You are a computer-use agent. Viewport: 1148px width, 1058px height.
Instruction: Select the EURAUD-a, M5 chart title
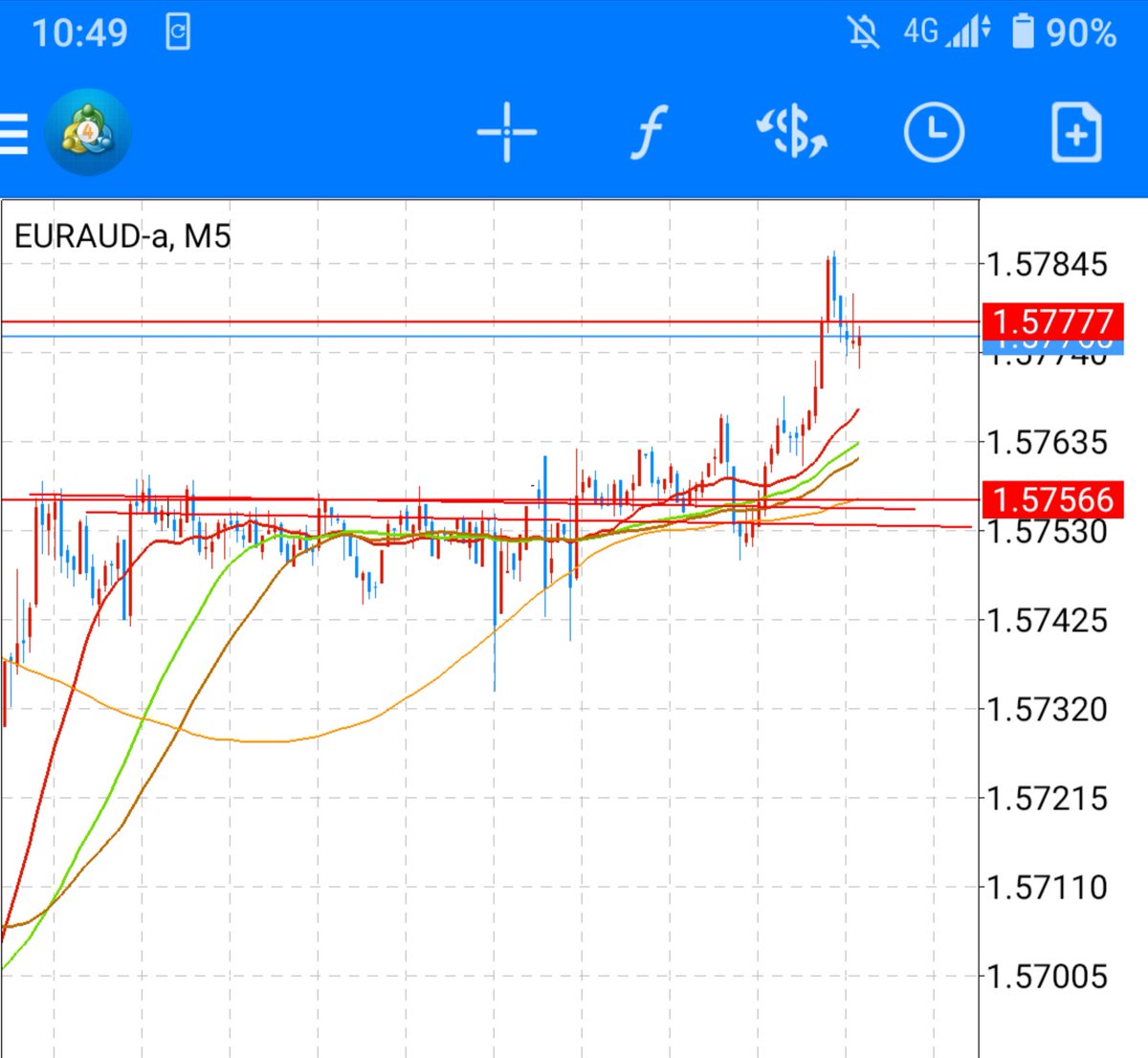122,235
